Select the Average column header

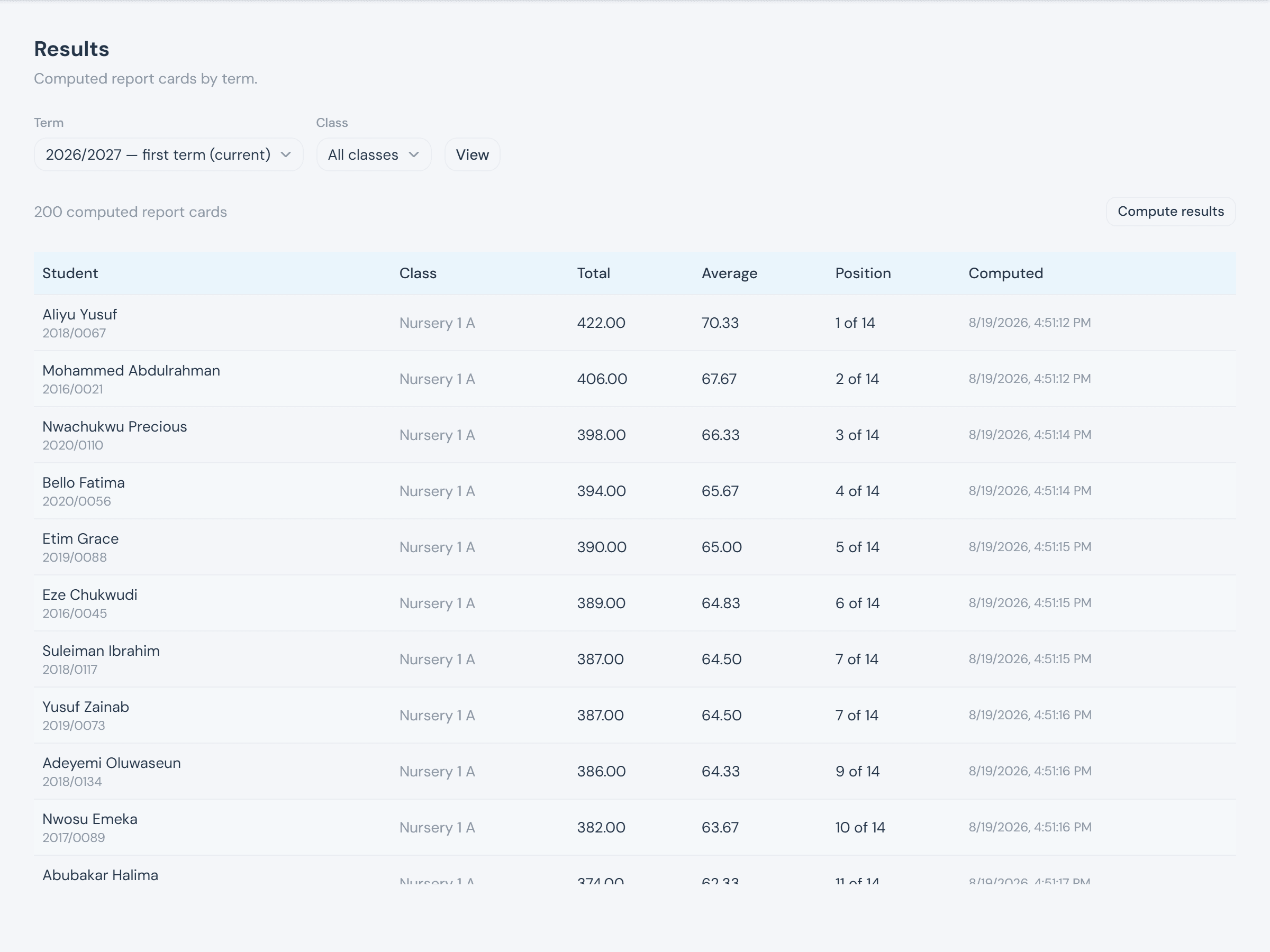coord(729,273)
